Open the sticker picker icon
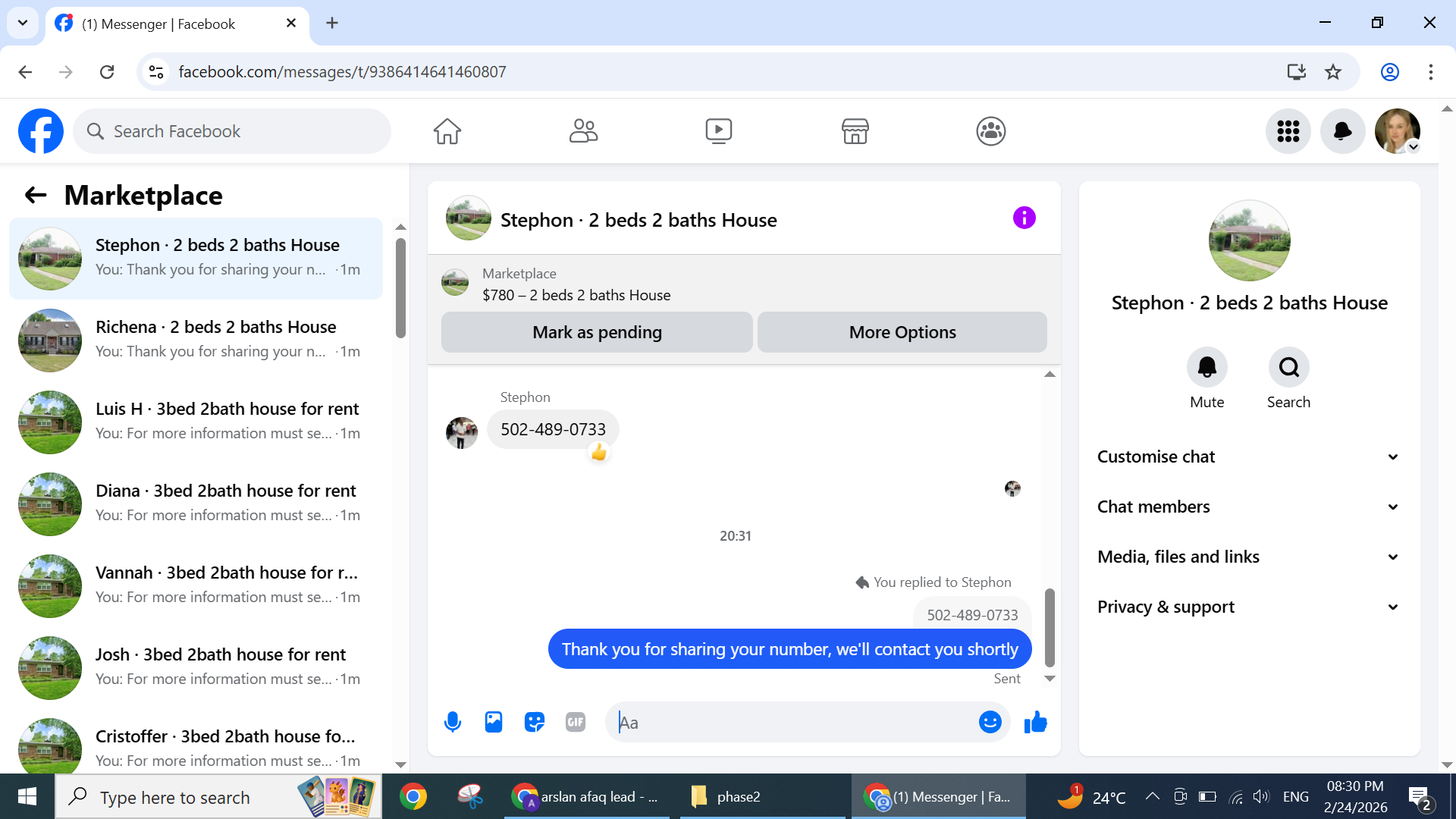Viewport: 1456px width, 819px height. coord(535,722)
